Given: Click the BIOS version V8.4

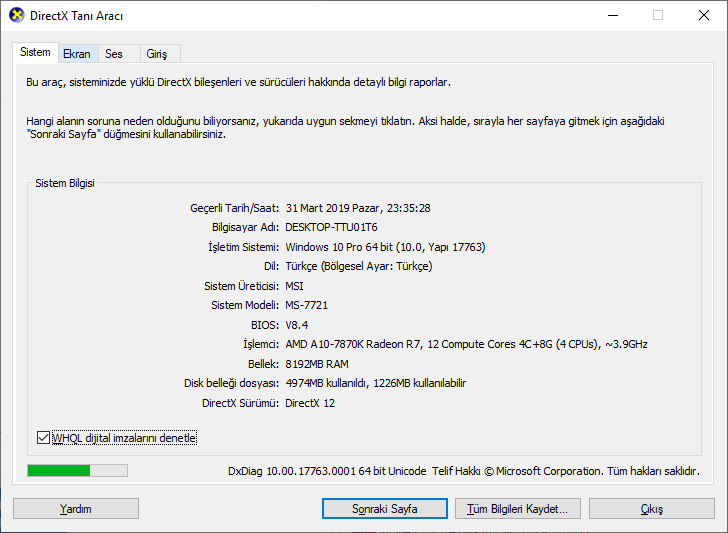Looking at the screenshot, I should [297, 325].
